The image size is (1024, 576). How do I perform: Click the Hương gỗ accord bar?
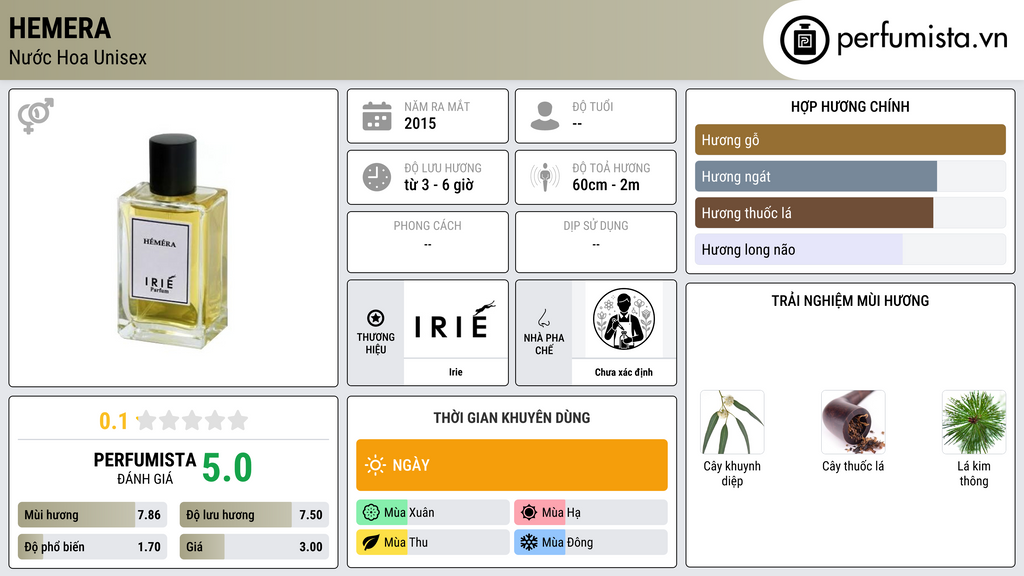click(x=850, y=140)
